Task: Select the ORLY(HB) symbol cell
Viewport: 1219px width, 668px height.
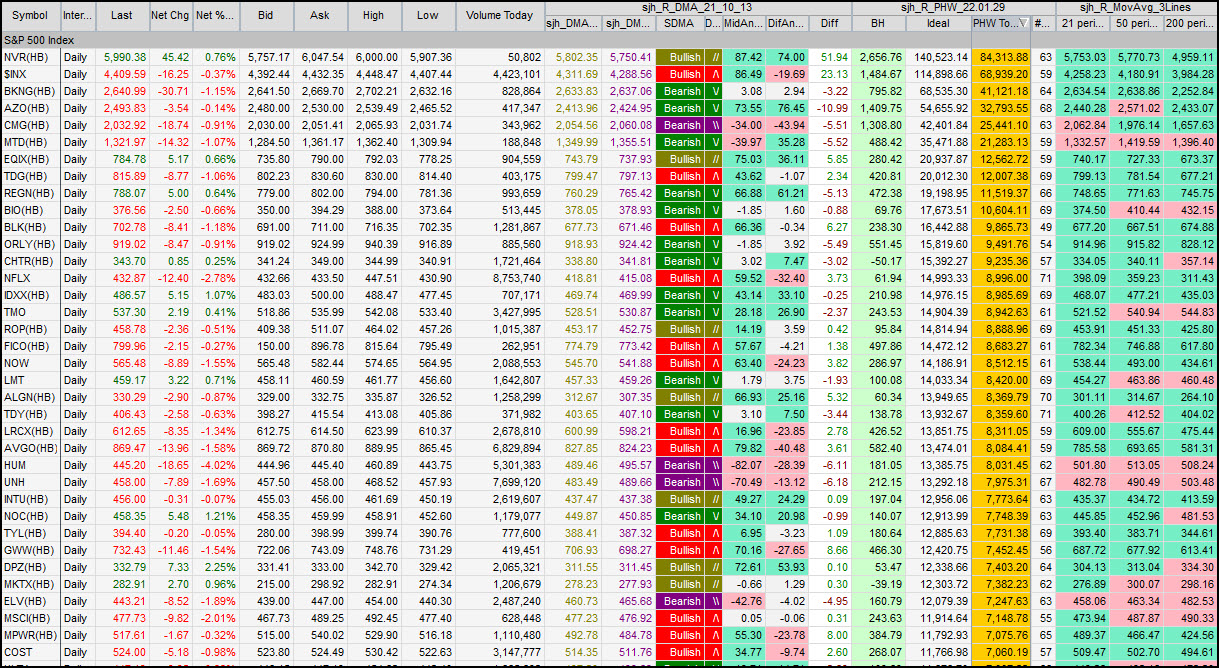Action: coord(30,244)
